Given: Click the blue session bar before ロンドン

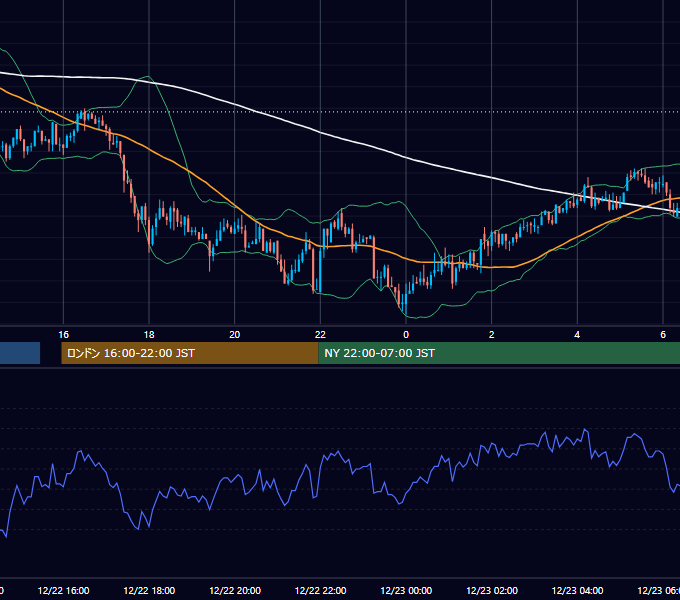Looking at the screenshot, I should [20, 353].
